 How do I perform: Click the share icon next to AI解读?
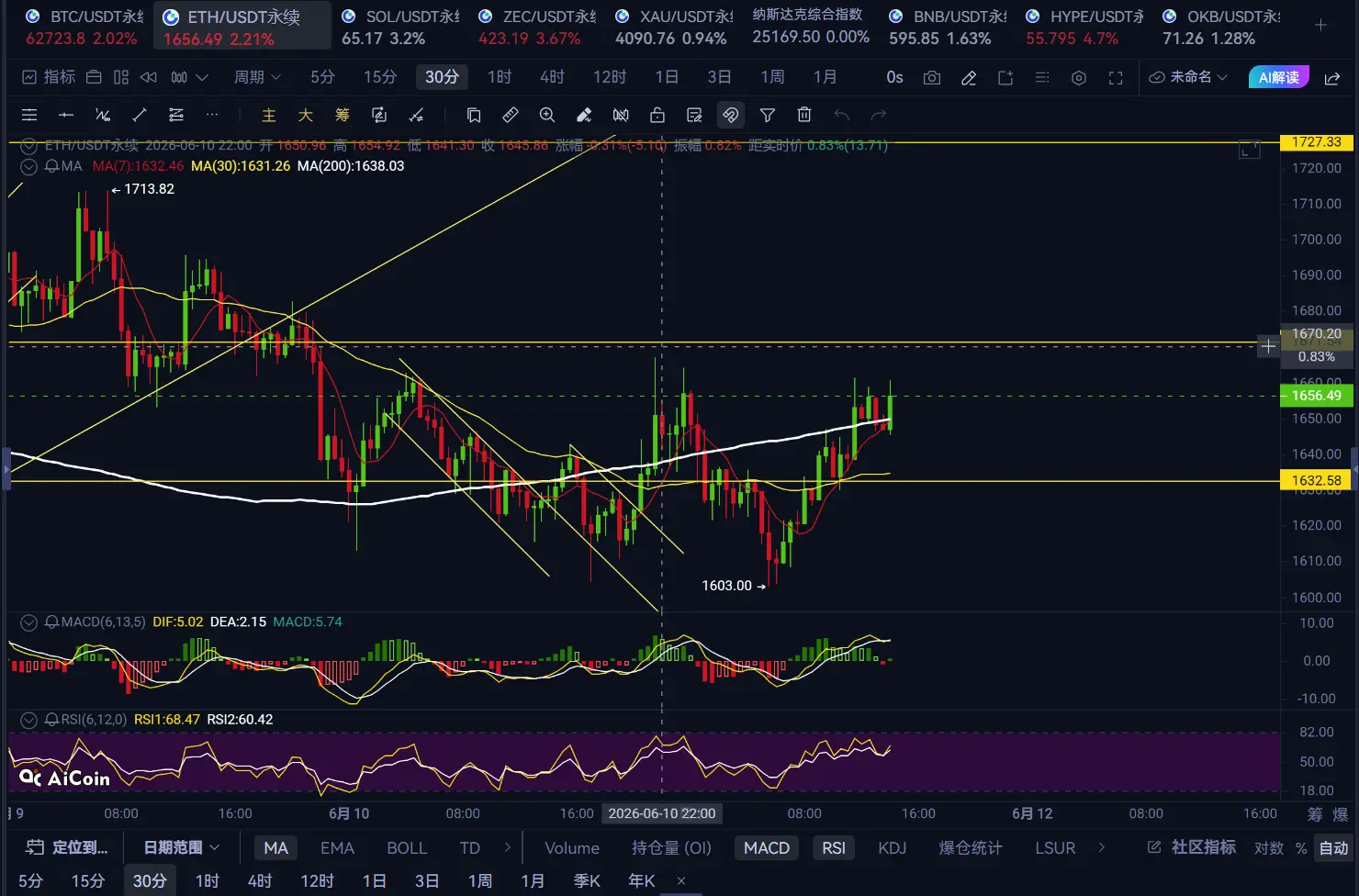tap(1332, 78)
